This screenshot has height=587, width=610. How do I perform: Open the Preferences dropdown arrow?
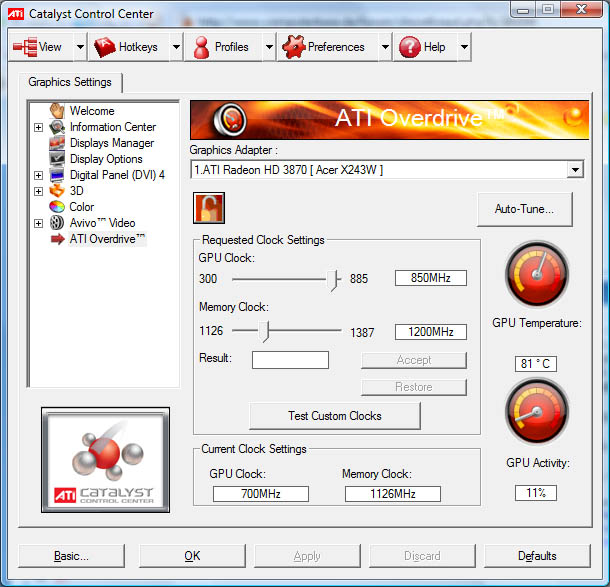pyautogui.click(x=385, y=47)
